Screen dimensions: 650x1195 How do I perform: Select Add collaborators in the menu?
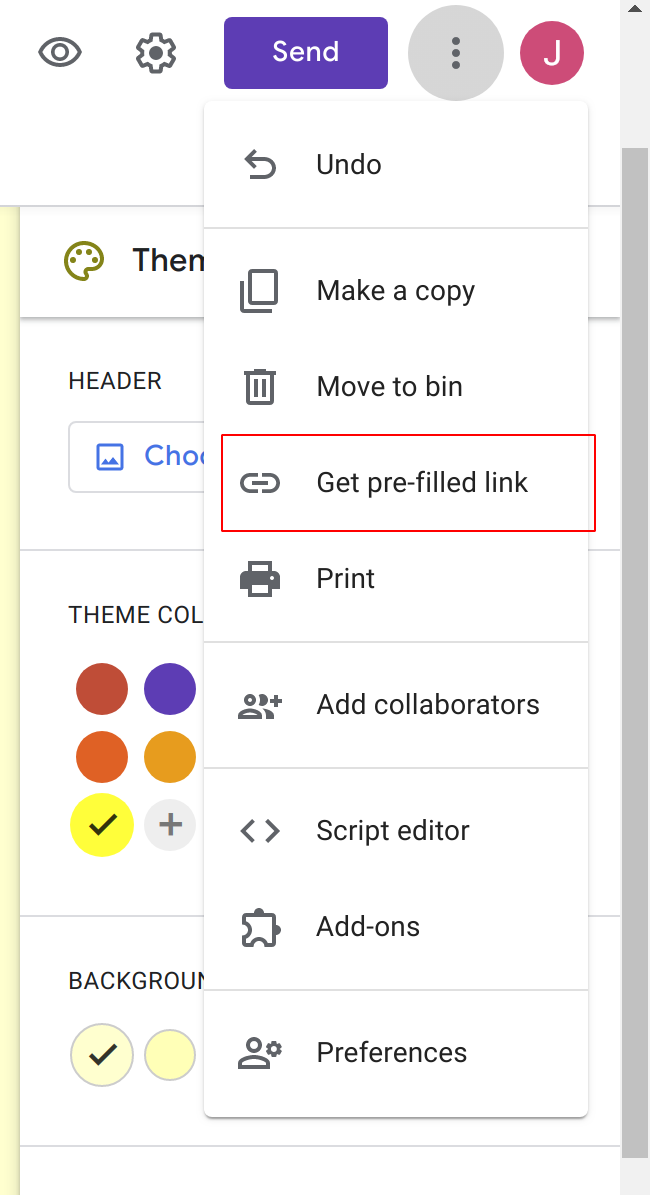pyautogui.click(x=427, y=704)
